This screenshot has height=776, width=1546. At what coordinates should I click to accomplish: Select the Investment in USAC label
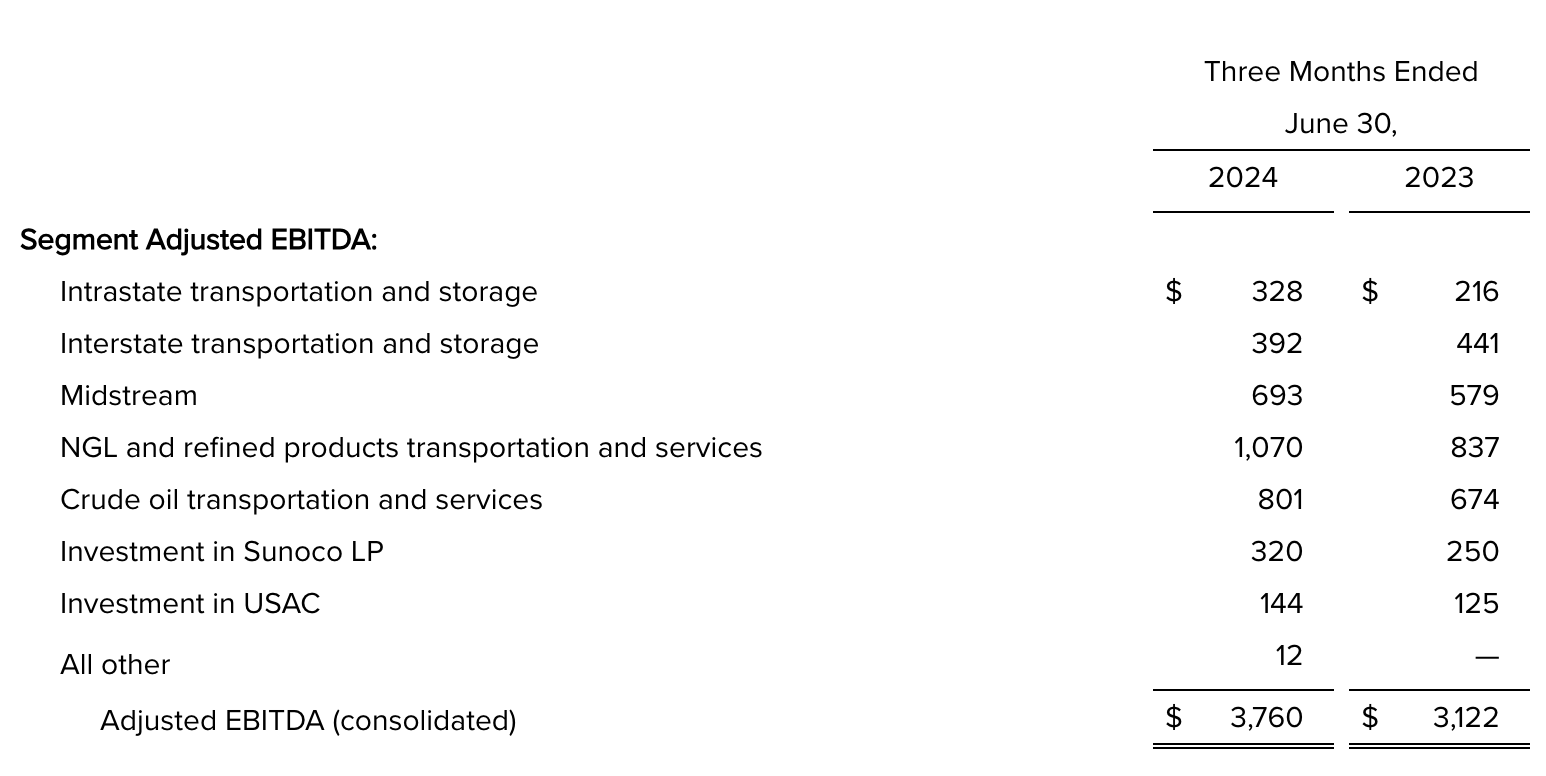pos(190,604)
